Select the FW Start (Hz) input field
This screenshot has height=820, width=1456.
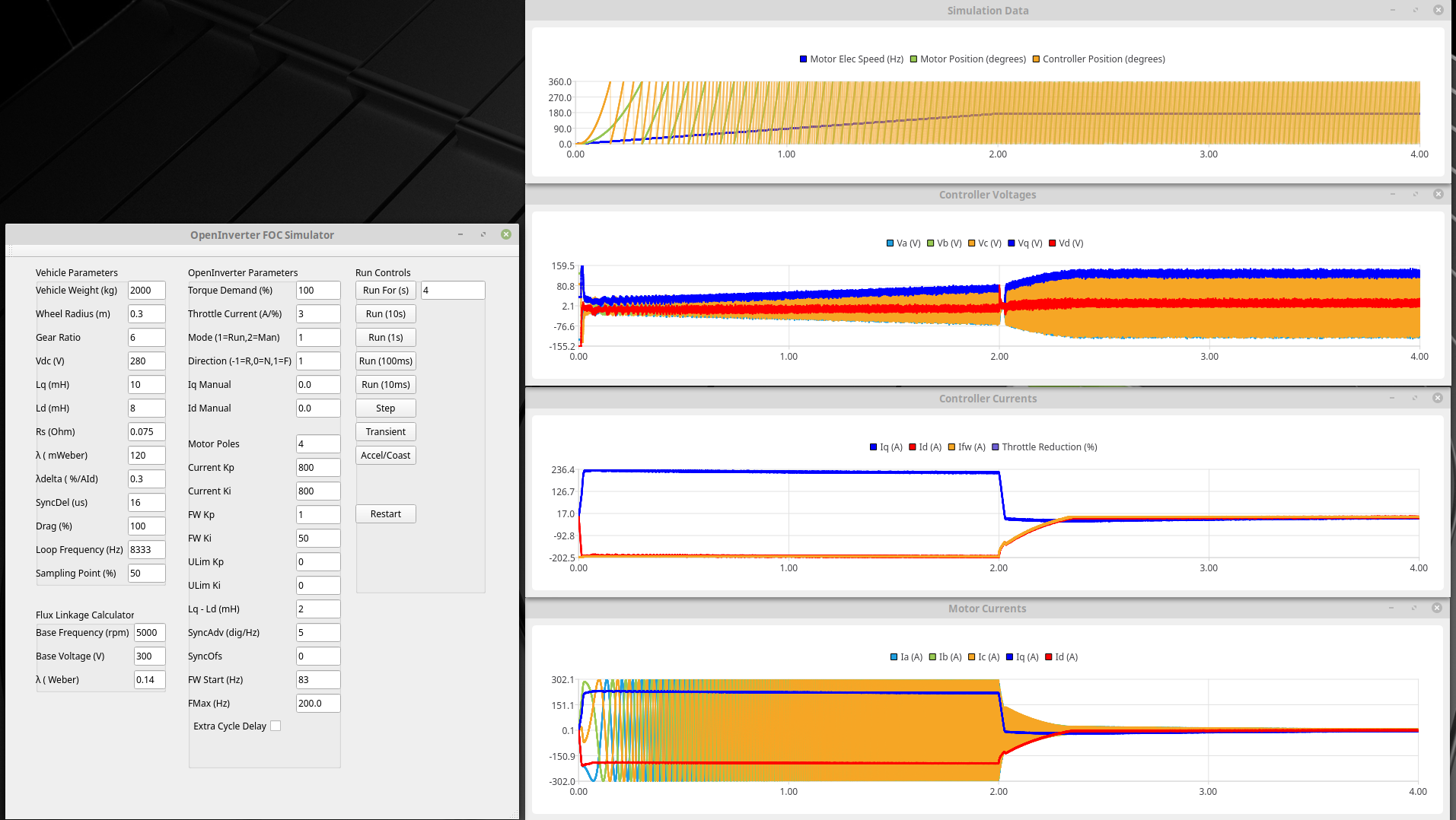point(317,680)
